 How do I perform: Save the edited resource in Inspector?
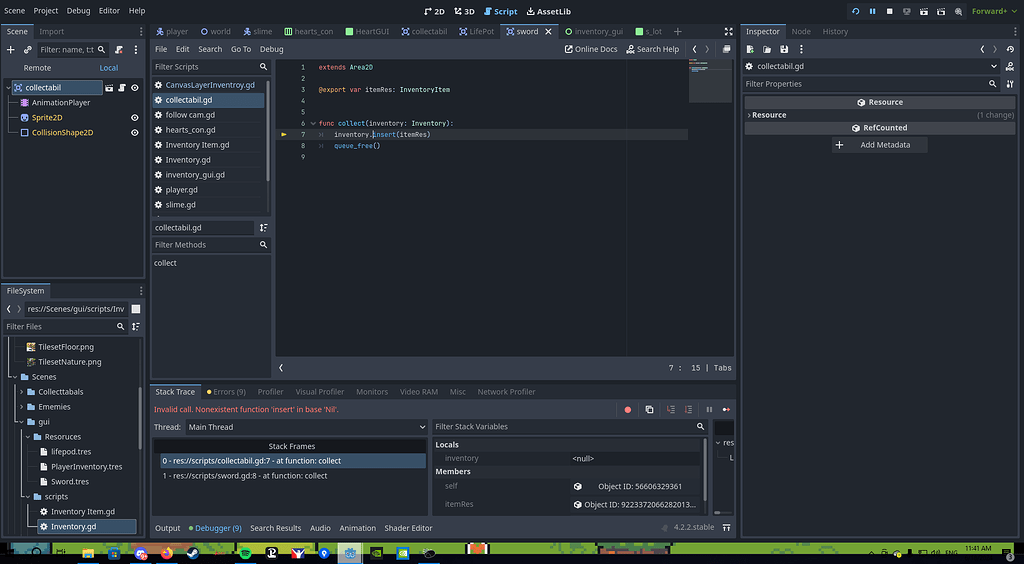784,50
